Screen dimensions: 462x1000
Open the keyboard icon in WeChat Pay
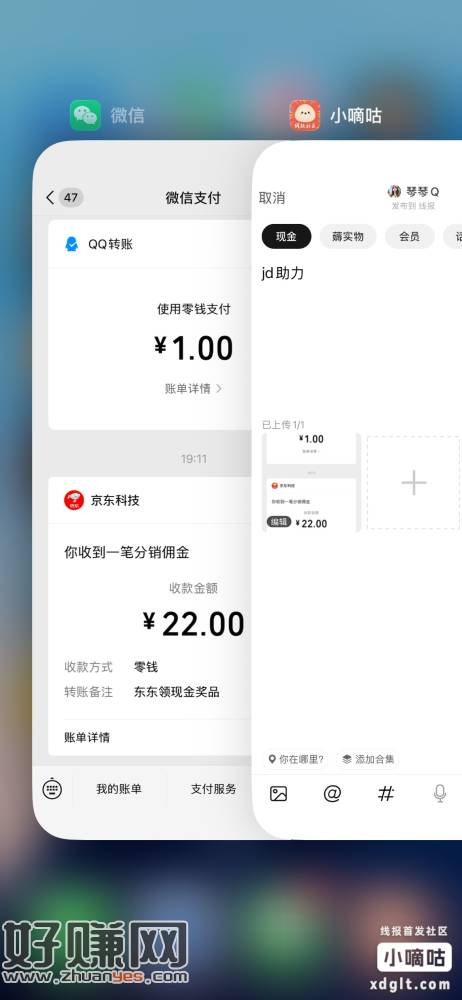tap(52, 790)
